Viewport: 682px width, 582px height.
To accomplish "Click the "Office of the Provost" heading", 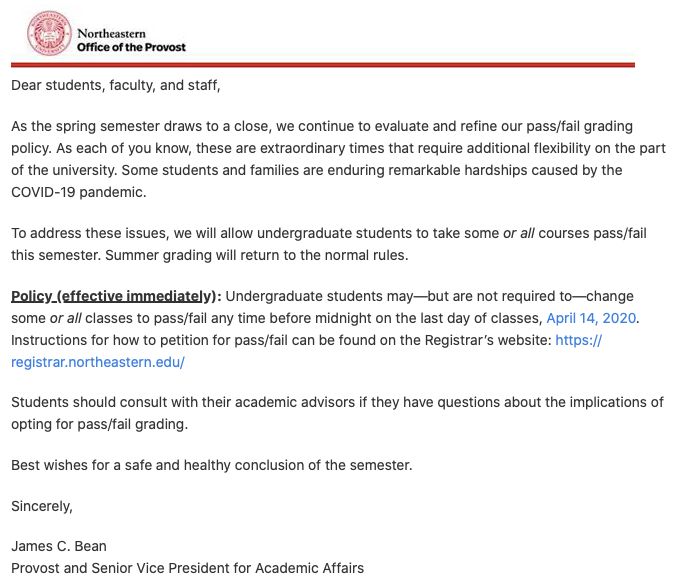I will point(131,47).
